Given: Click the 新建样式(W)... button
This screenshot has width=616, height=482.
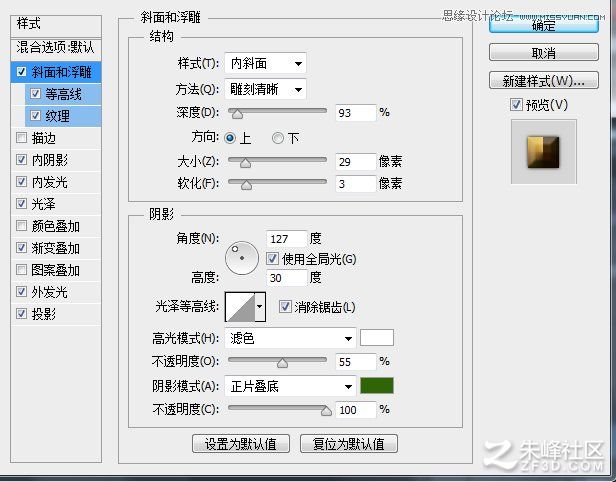Looking at the screenshot, I should (x=544, y=80).
